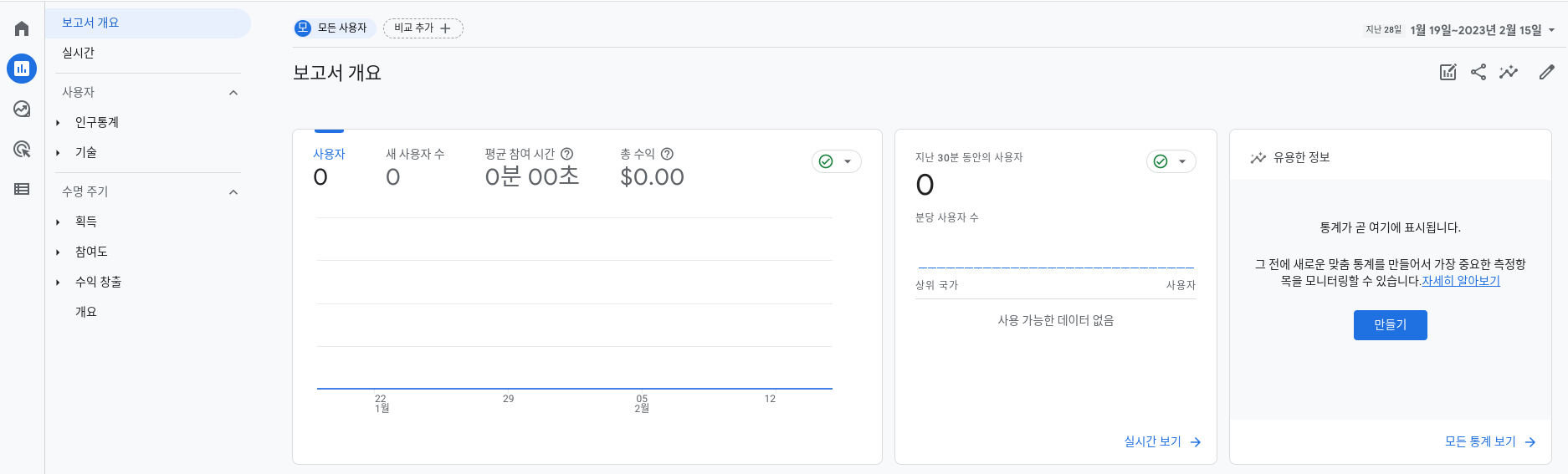Click the share this report icon
This screenshot has height=474, width=1568.
click(x=1478, y=72)
